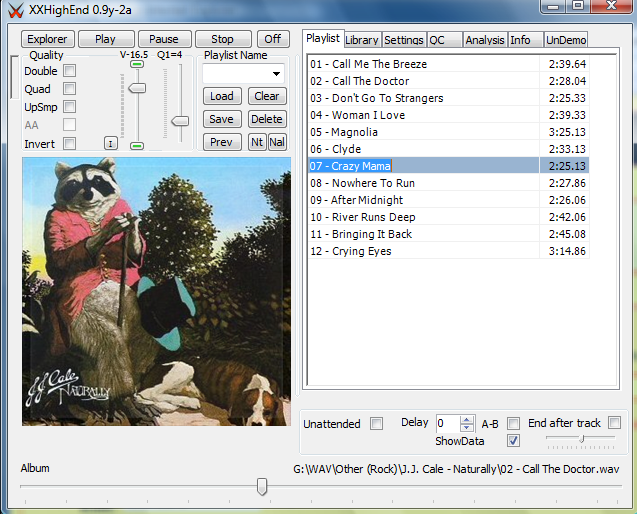Click the bottom green volume indicator

[137, 146]
